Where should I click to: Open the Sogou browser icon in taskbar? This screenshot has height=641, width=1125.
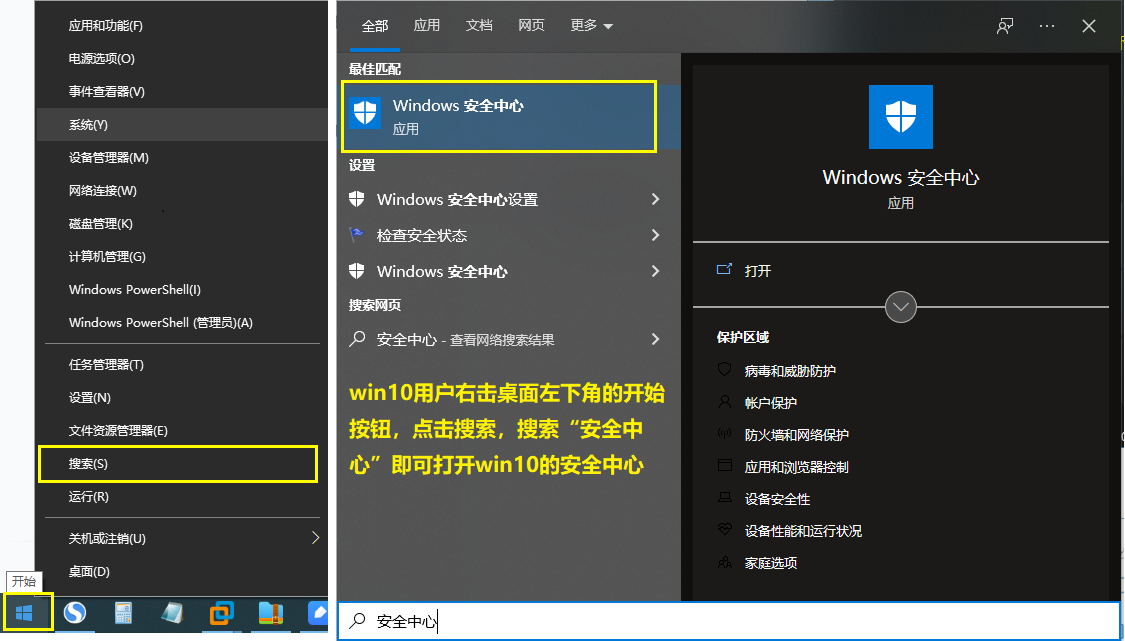tap(75, 612)
